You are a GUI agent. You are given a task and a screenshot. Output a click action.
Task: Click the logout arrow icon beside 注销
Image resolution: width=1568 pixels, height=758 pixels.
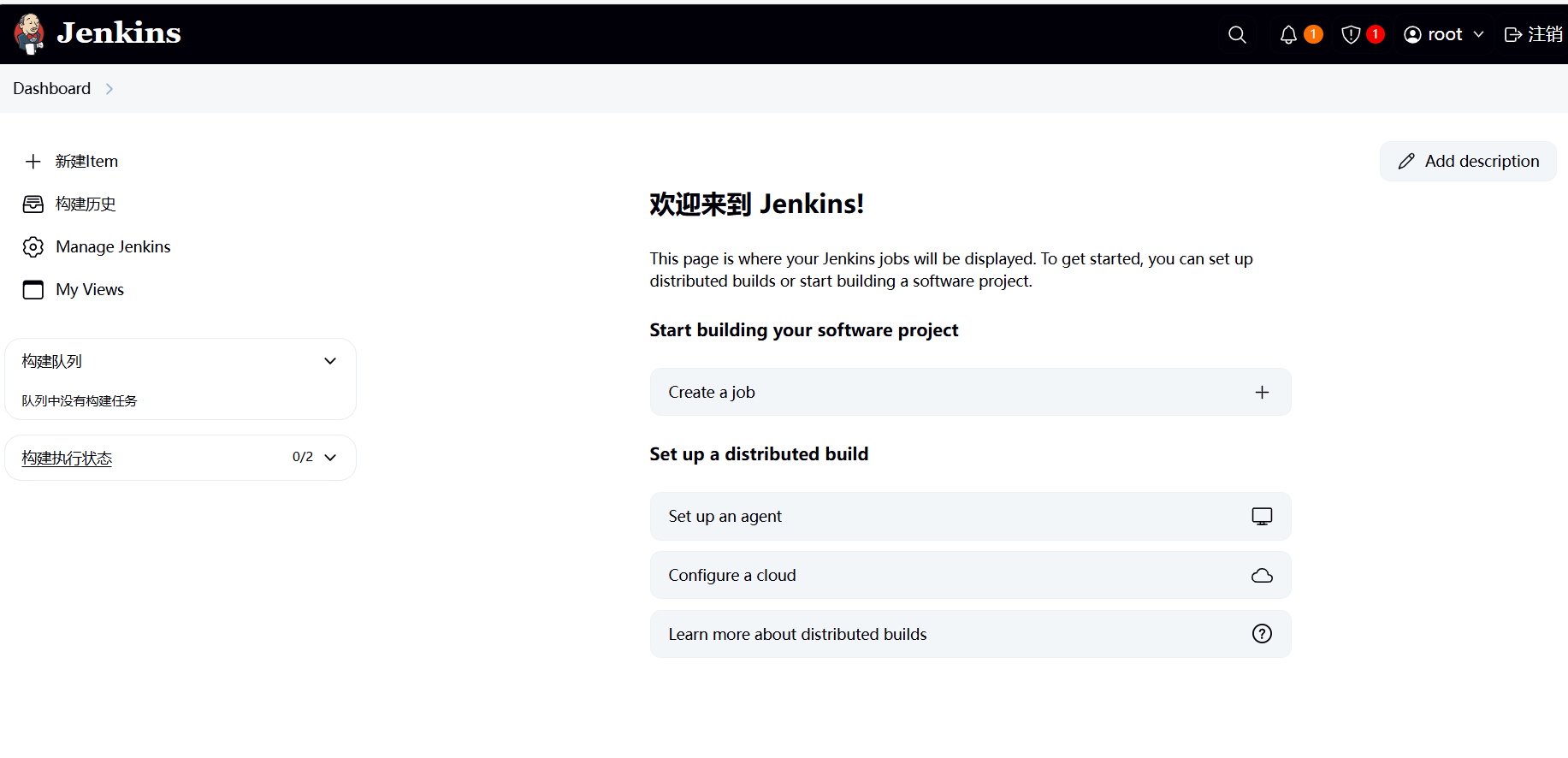click(x=1513, y=34)
